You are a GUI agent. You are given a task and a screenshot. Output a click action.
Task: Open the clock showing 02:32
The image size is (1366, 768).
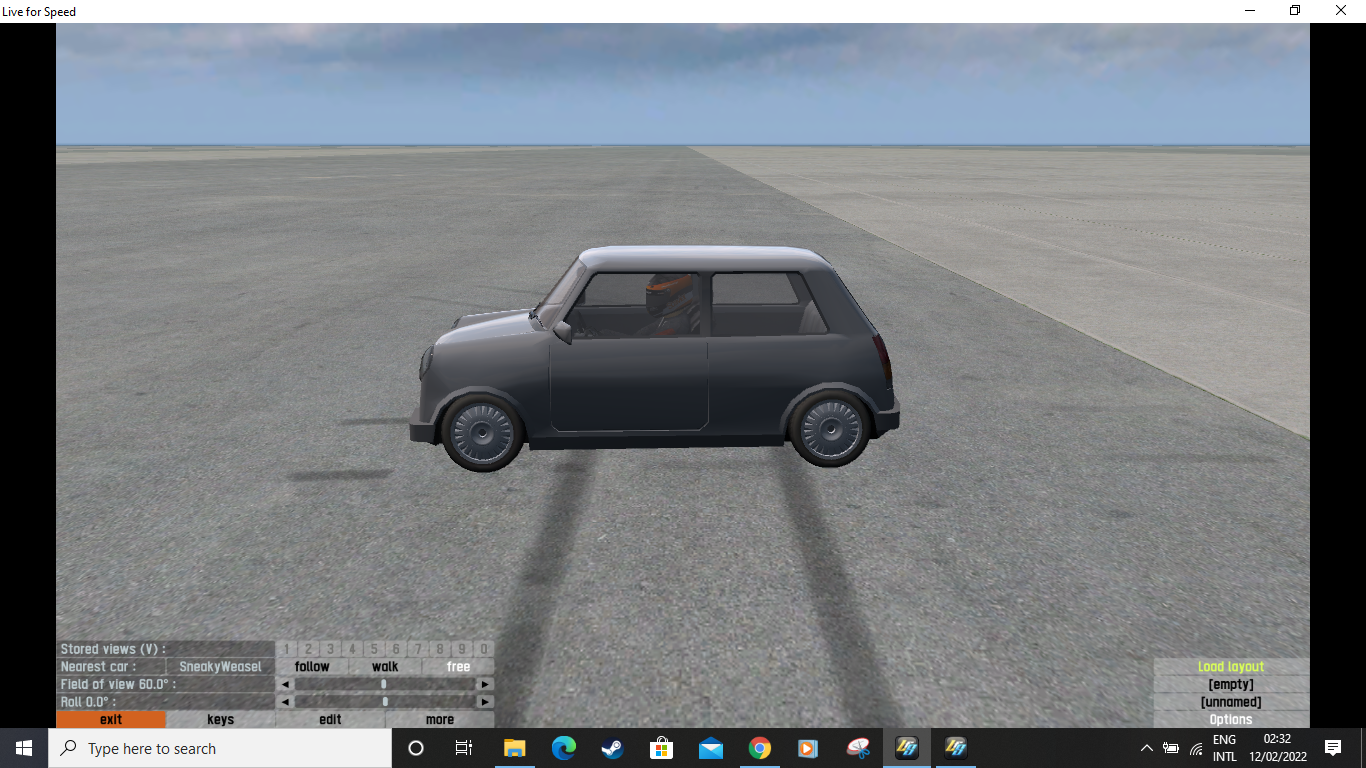[x=1277, y=748]
